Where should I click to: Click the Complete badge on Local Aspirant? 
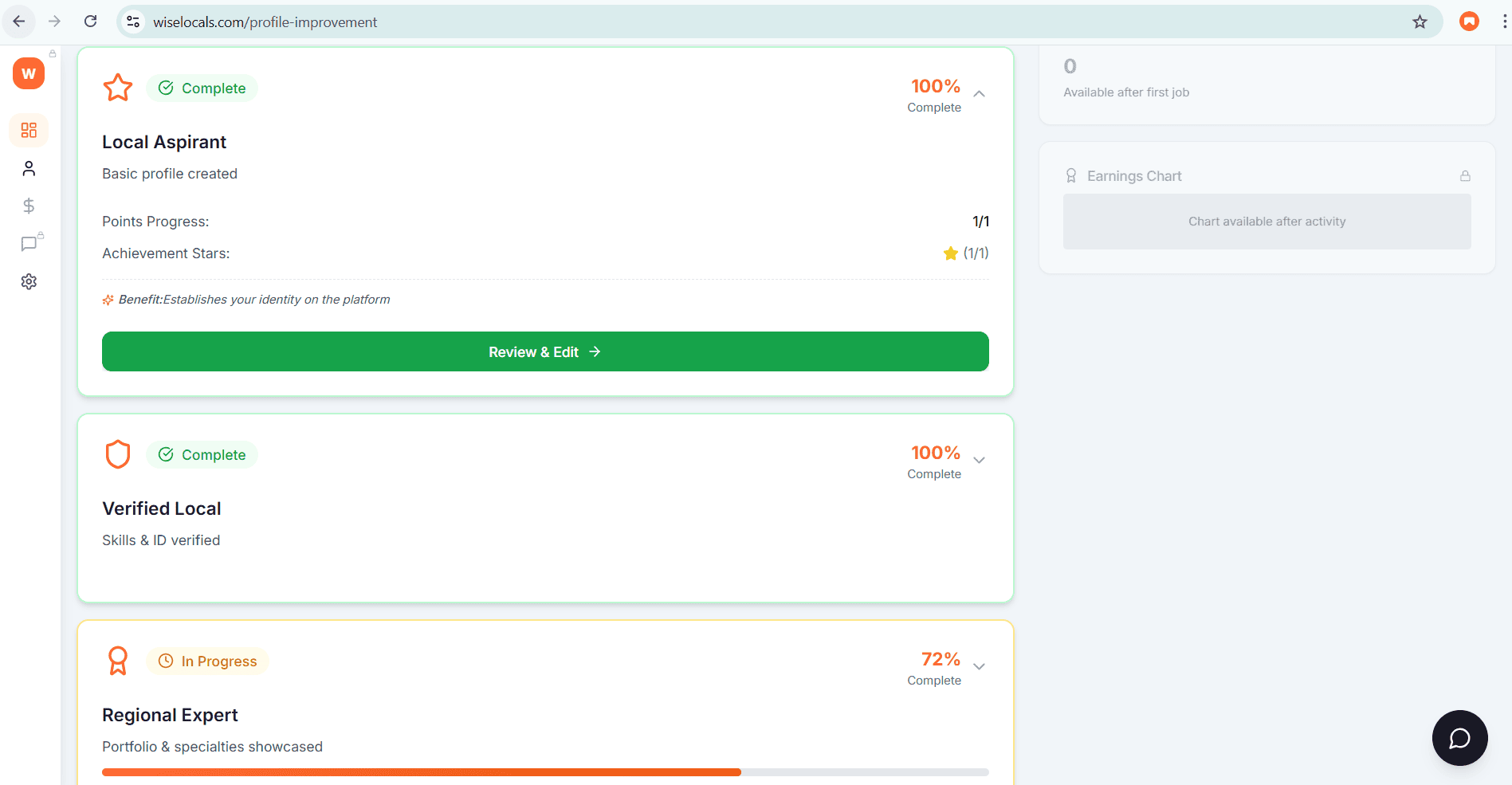click(x=202, y=88)
